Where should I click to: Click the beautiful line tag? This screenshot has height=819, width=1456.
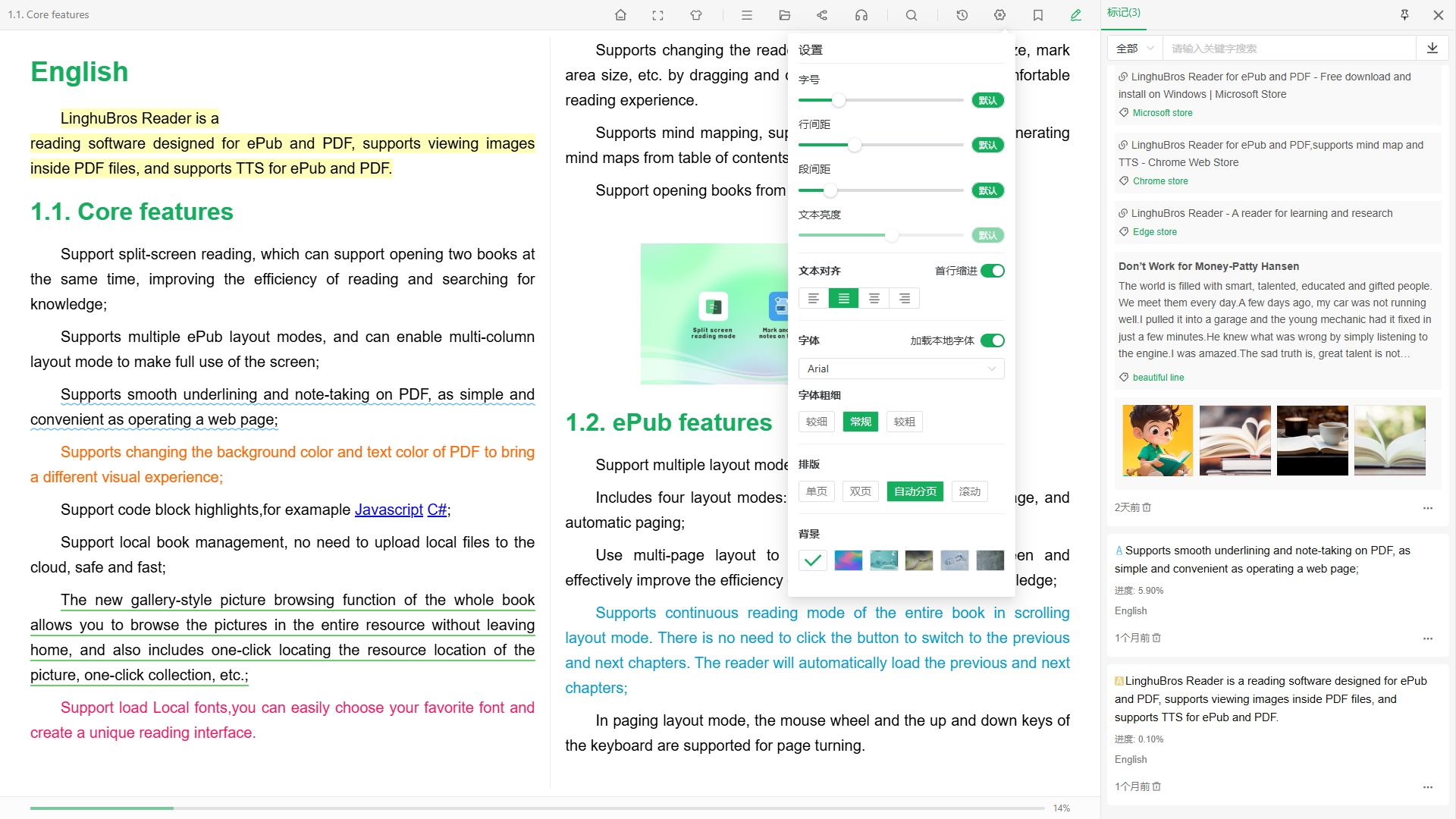point(1158,378)
